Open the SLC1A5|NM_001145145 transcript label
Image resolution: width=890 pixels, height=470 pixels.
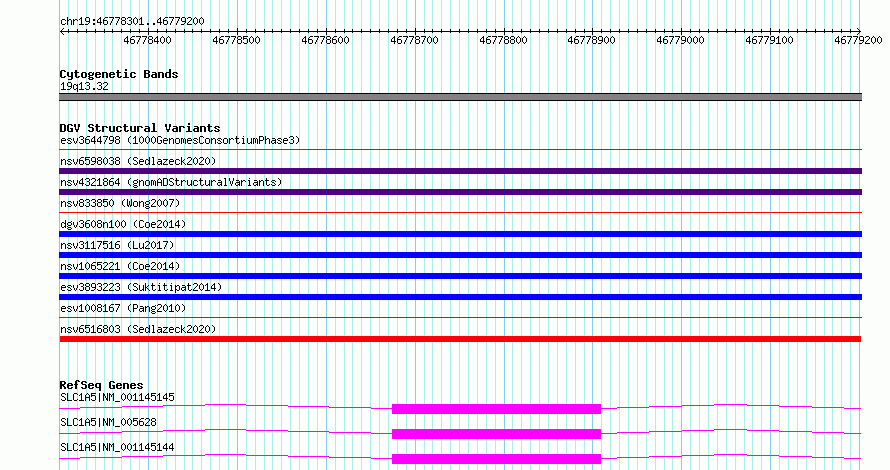117,397
